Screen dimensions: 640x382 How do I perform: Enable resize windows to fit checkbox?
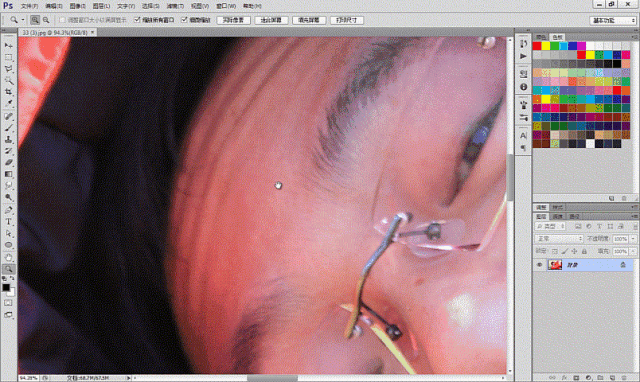tap(62, 20)
